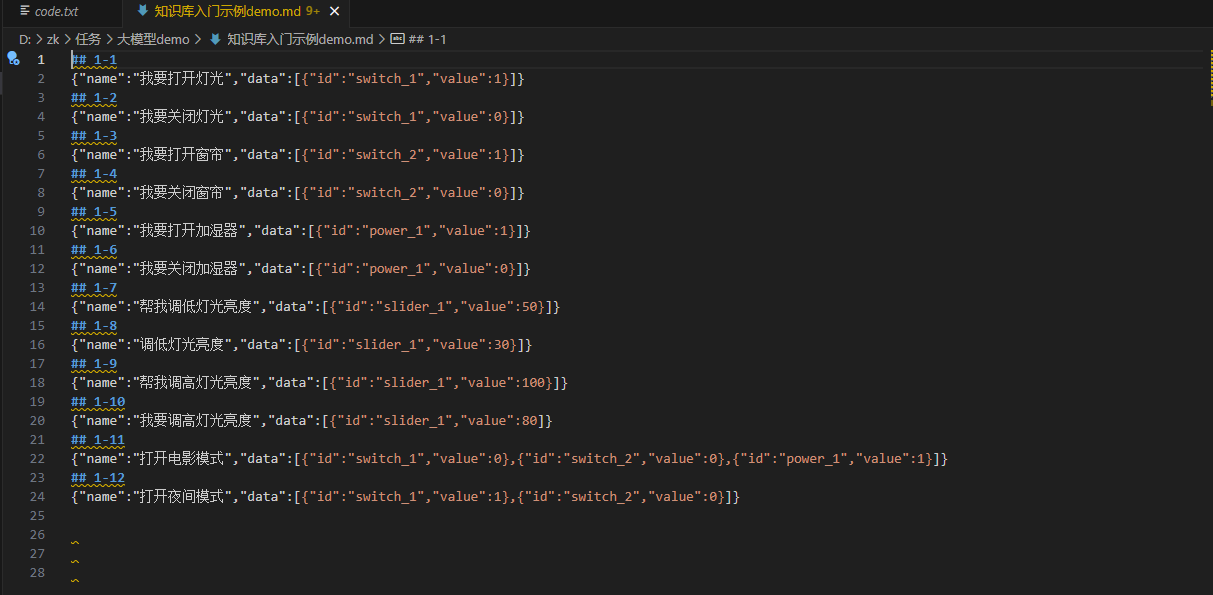Image resolution: width=1213 pixels, height=595 pixels.
Task: Click line number 12 in the gutter
Action: pyautogui.click(x=40, y=268)
